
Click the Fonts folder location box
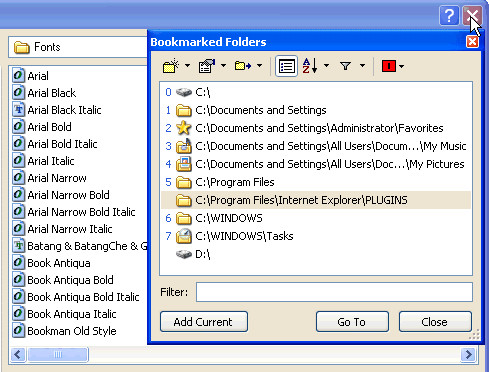point(78,47)
